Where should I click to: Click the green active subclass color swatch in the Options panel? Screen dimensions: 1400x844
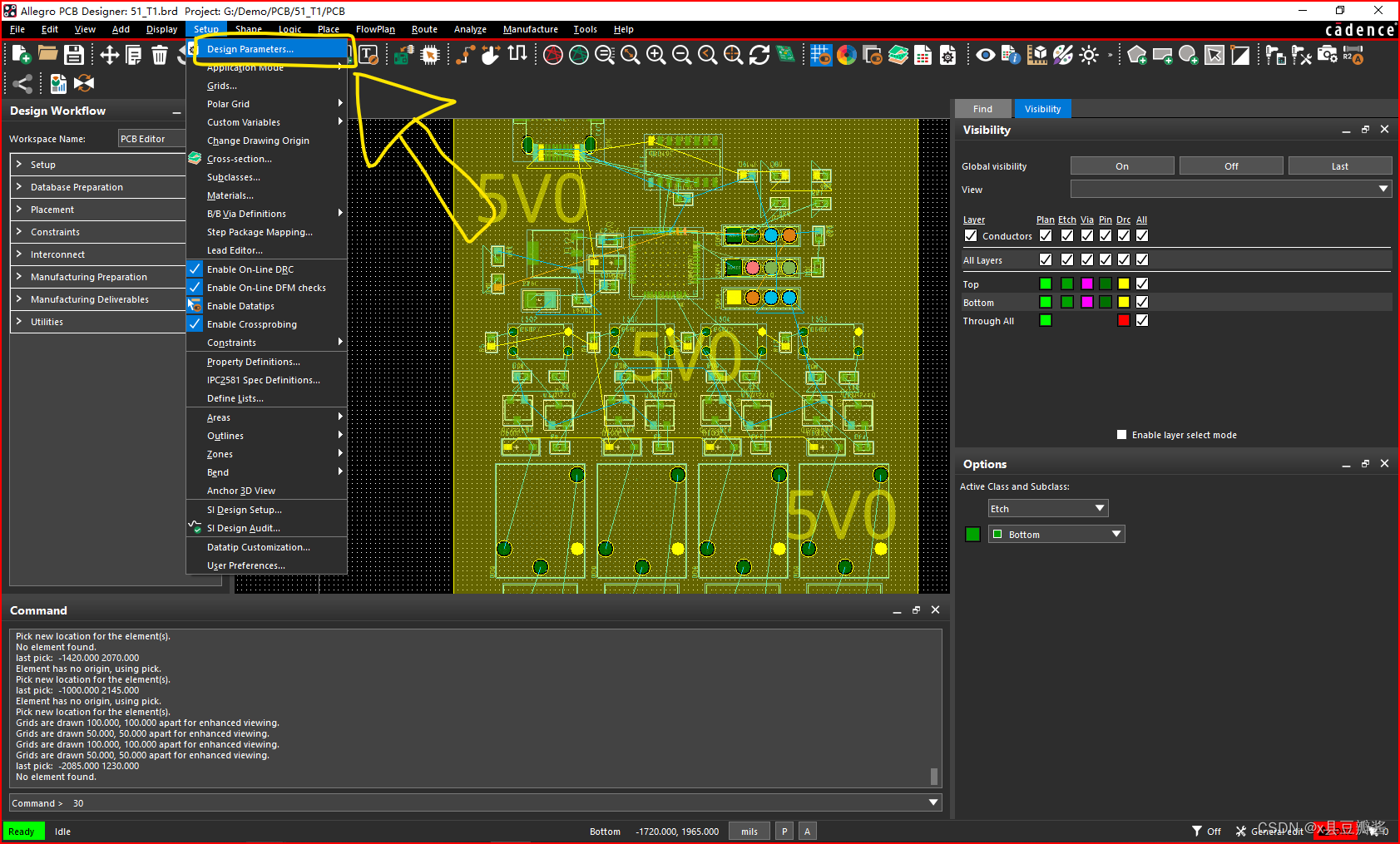(972, 534)
